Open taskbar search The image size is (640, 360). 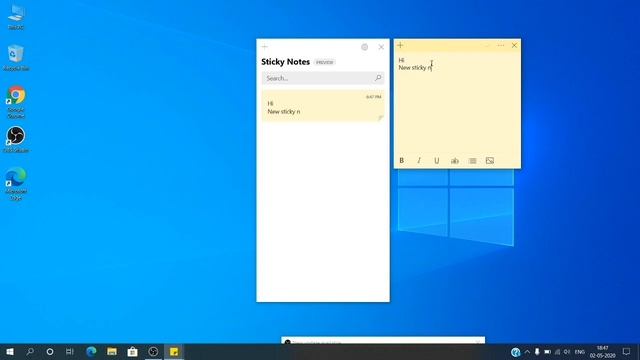tap(30, 351)
